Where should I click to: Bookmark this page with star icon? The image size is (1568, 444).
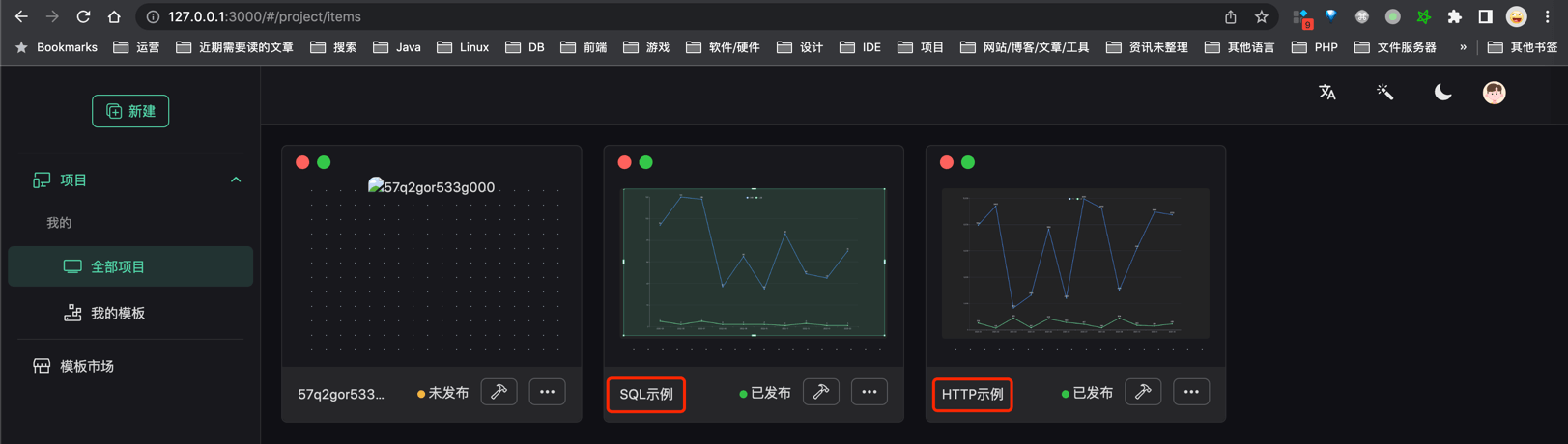(1261, 16)
